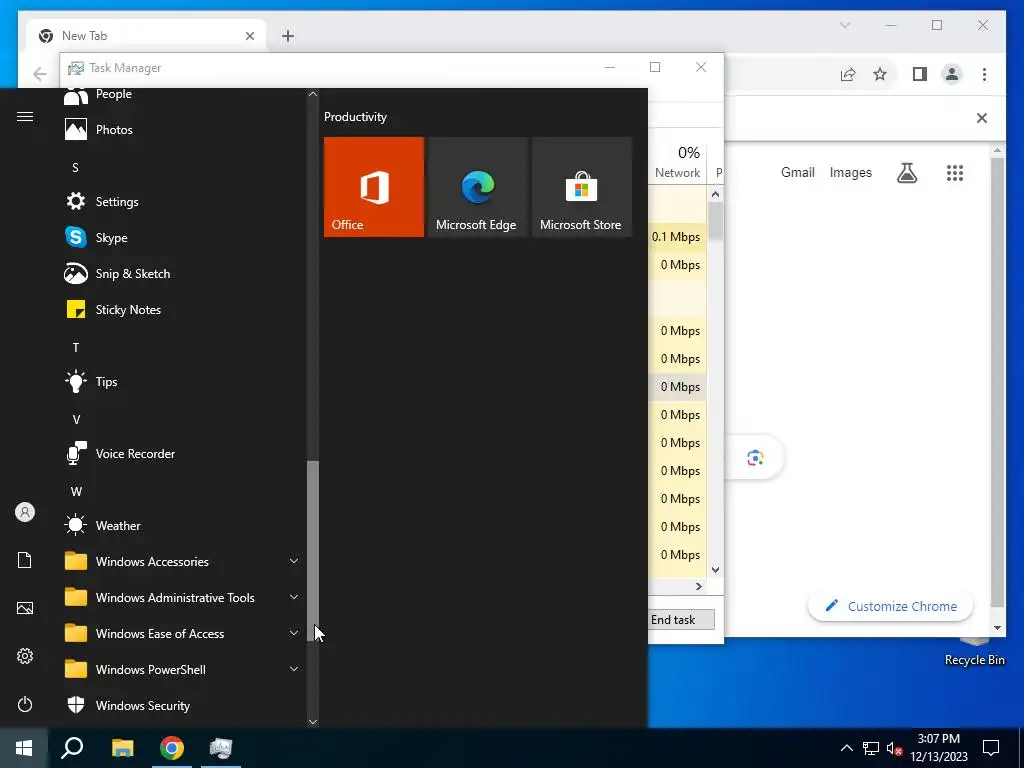This screenshot has width=1024, height=768.
Task: Open the Tips app
Action: pos(180,381)
